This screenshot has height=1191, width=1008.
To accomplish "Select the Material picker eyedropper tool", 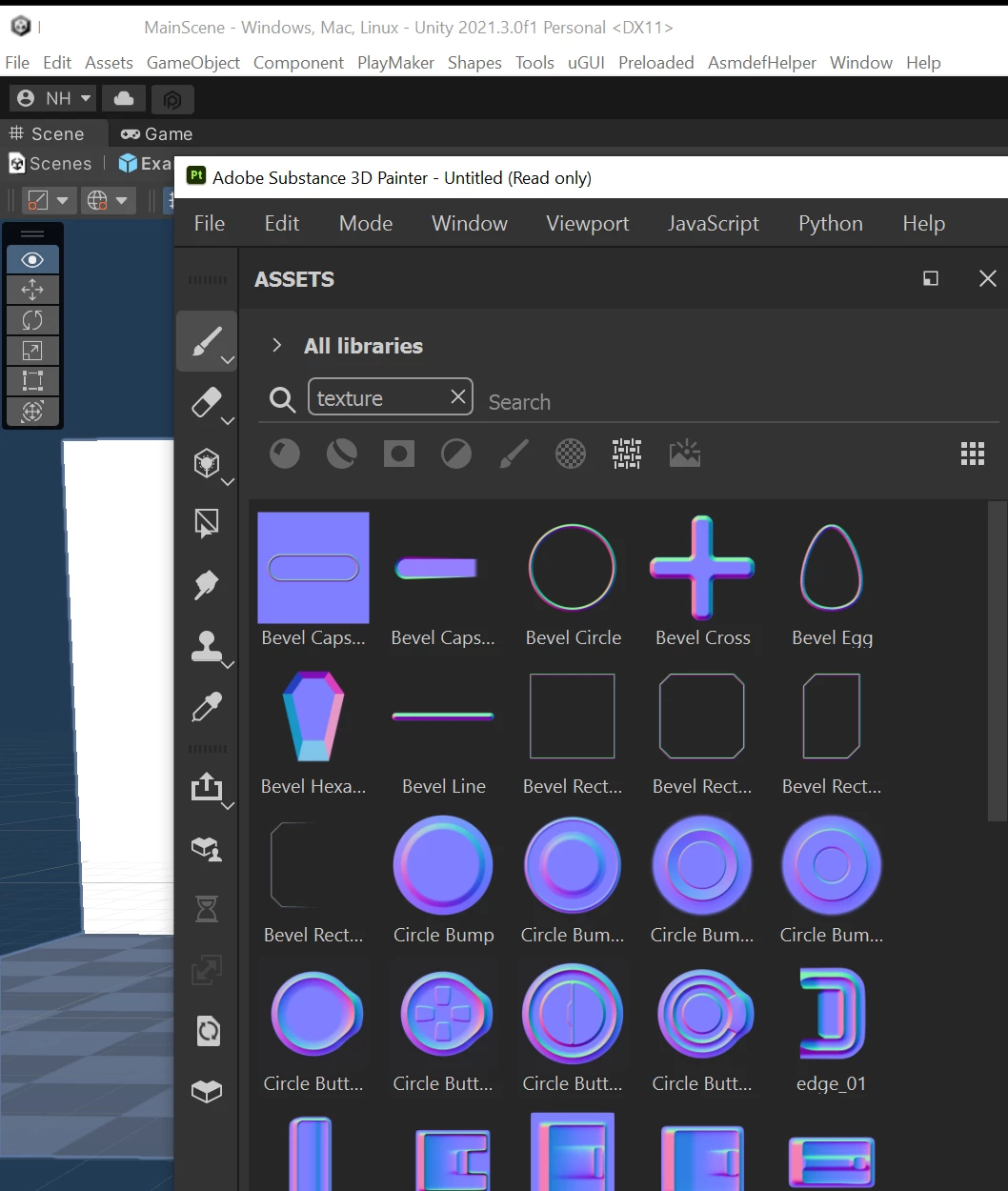I will point(206,706).
